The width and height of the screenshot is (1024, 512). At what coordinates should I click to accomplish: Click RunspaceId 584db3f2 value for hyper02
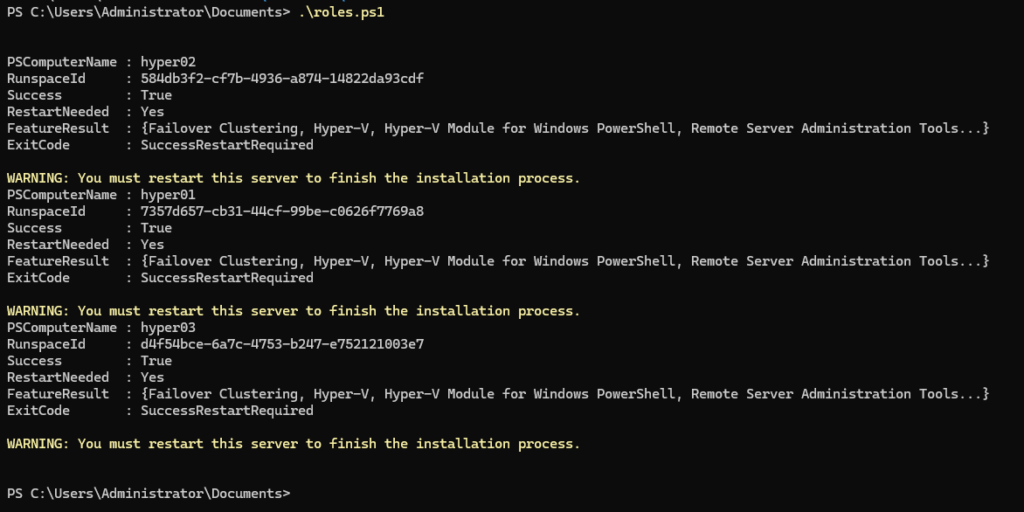(x=282, y=78)
